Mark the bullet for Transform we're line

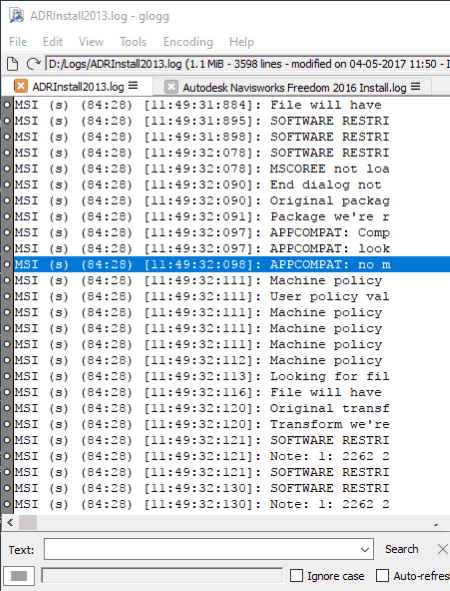[7, 424]
